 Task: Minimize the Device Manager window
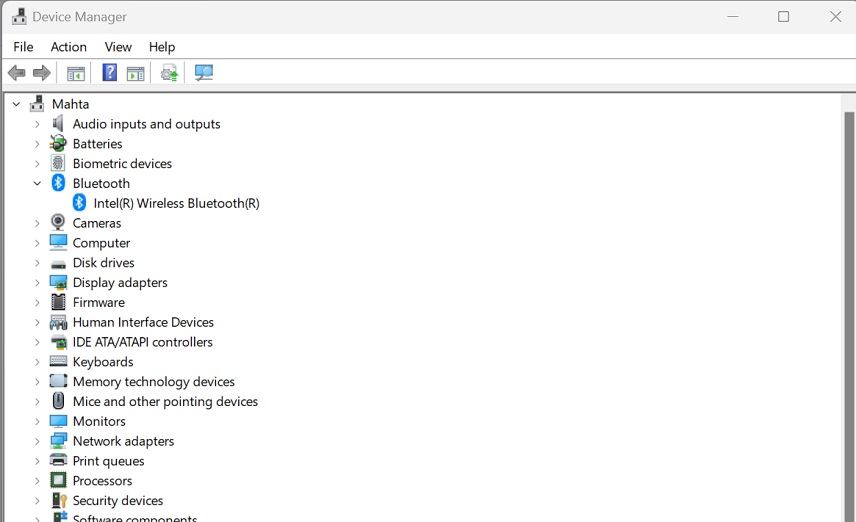pyautogui.click(x=733, y=17)
